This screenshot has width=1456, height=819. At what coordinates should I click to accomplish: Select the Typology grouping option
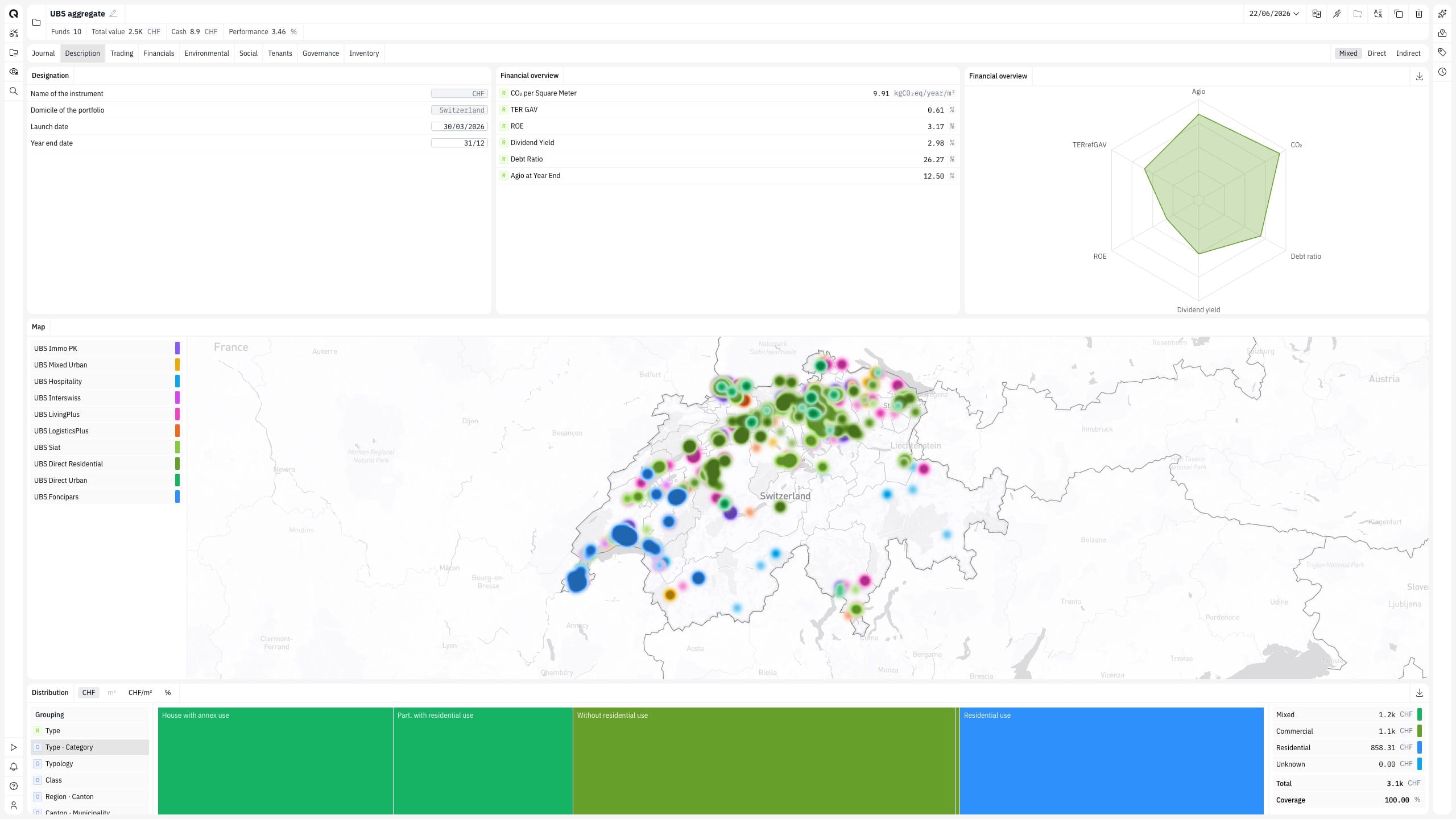pyautogui.click(x=90, y=764)
